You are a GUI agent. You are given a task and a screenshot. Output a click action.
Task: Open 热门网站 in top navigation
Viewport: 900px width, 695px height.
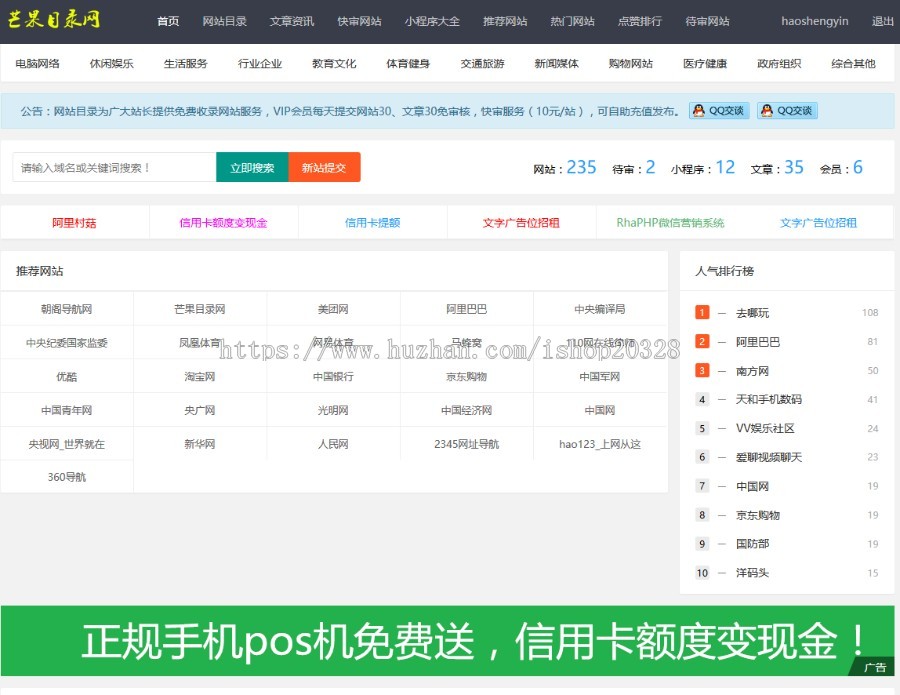point(573,21)
